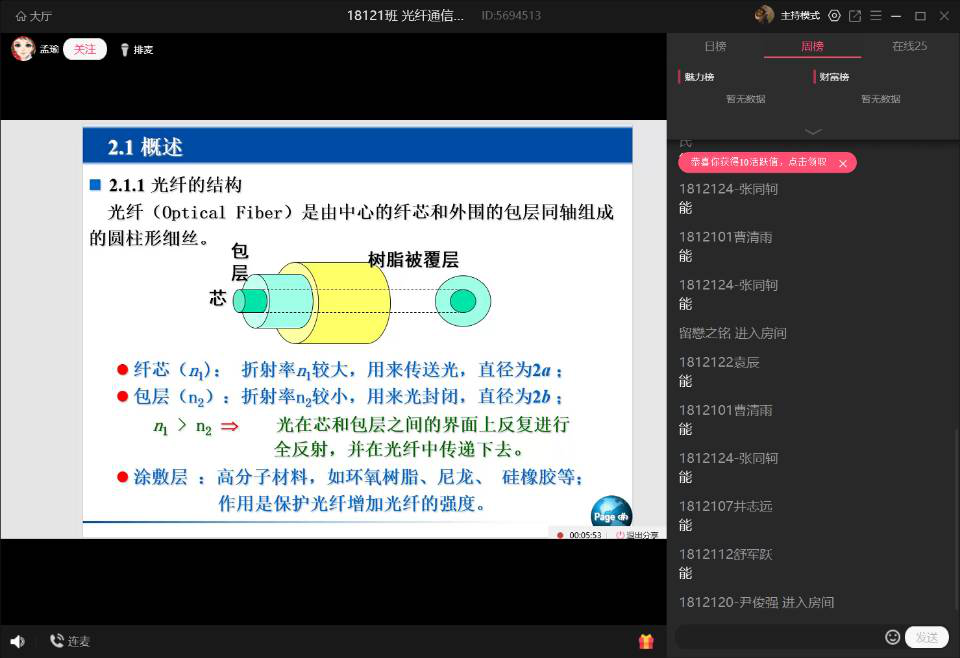Switch to the 日榜 tab

pyautogui.click(x=715, y=47)
